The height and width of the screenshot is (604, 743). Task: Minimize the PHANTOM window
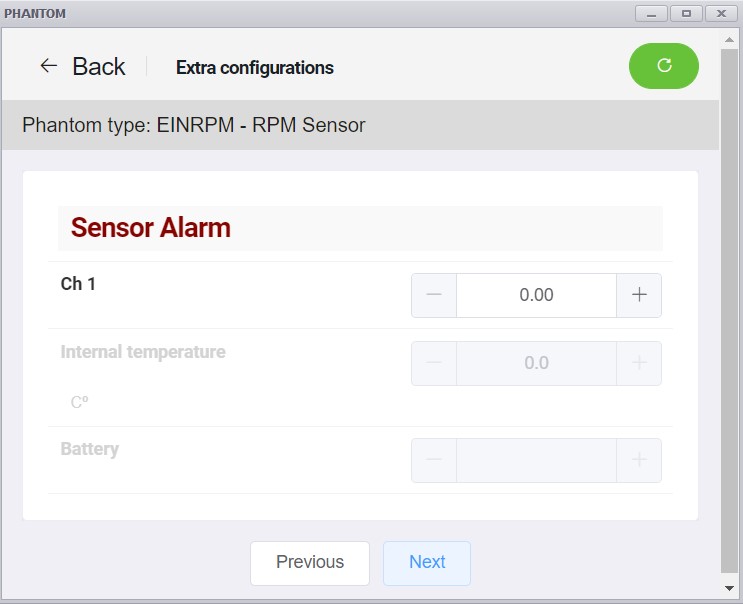[x=652, y=14]
